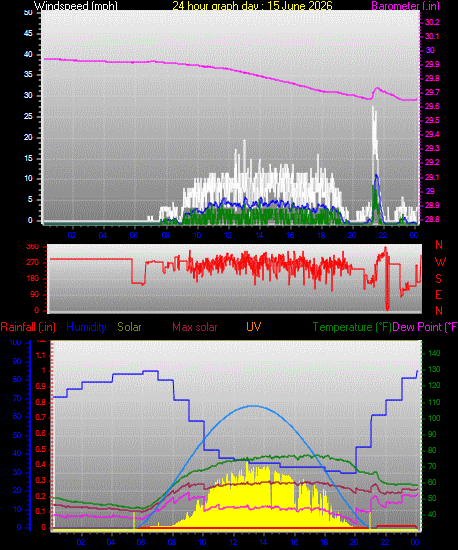Click the E compass label on direction graph
458x550 pixels.
click(438, 295)
